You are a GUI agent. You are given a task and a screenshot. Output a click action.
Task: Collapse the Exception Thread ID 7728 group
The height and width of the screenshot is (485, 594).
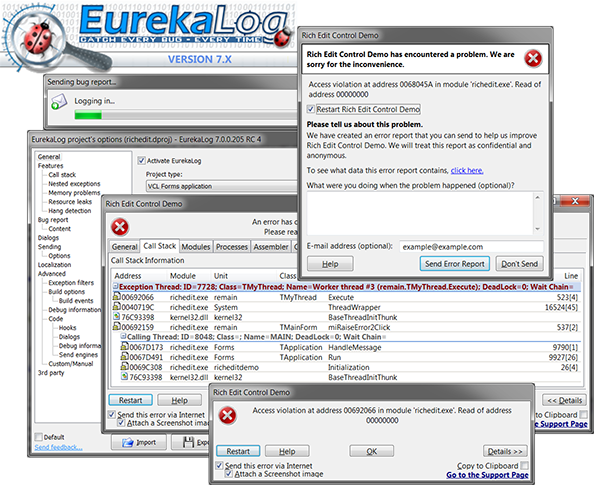click(x=116, y=286)
